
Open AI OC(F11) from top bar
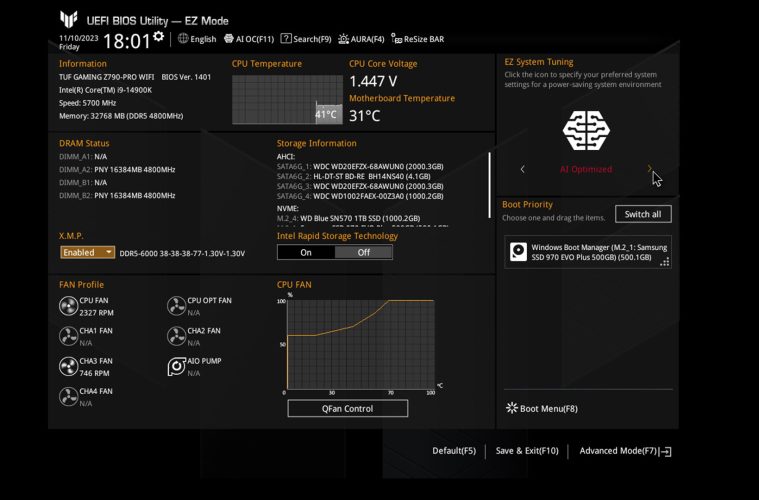[x=249, y=39]
